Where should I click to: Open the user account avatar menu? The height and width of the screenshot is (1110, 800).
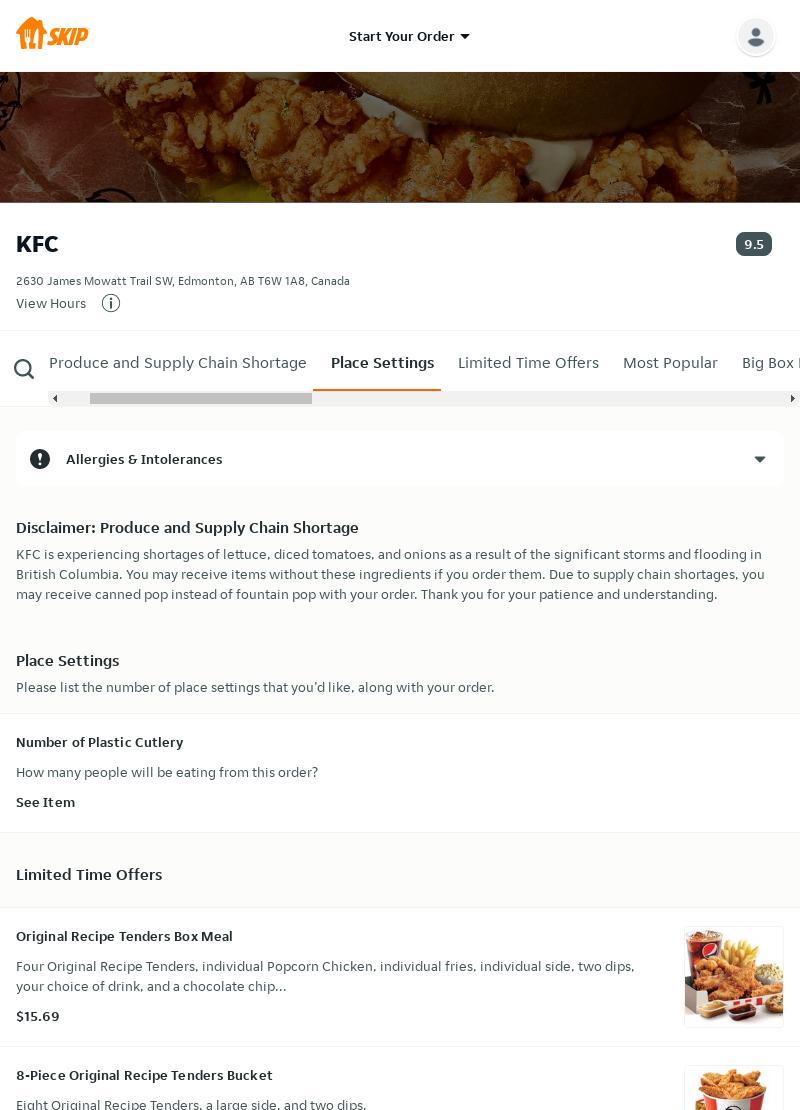(755, 36)
